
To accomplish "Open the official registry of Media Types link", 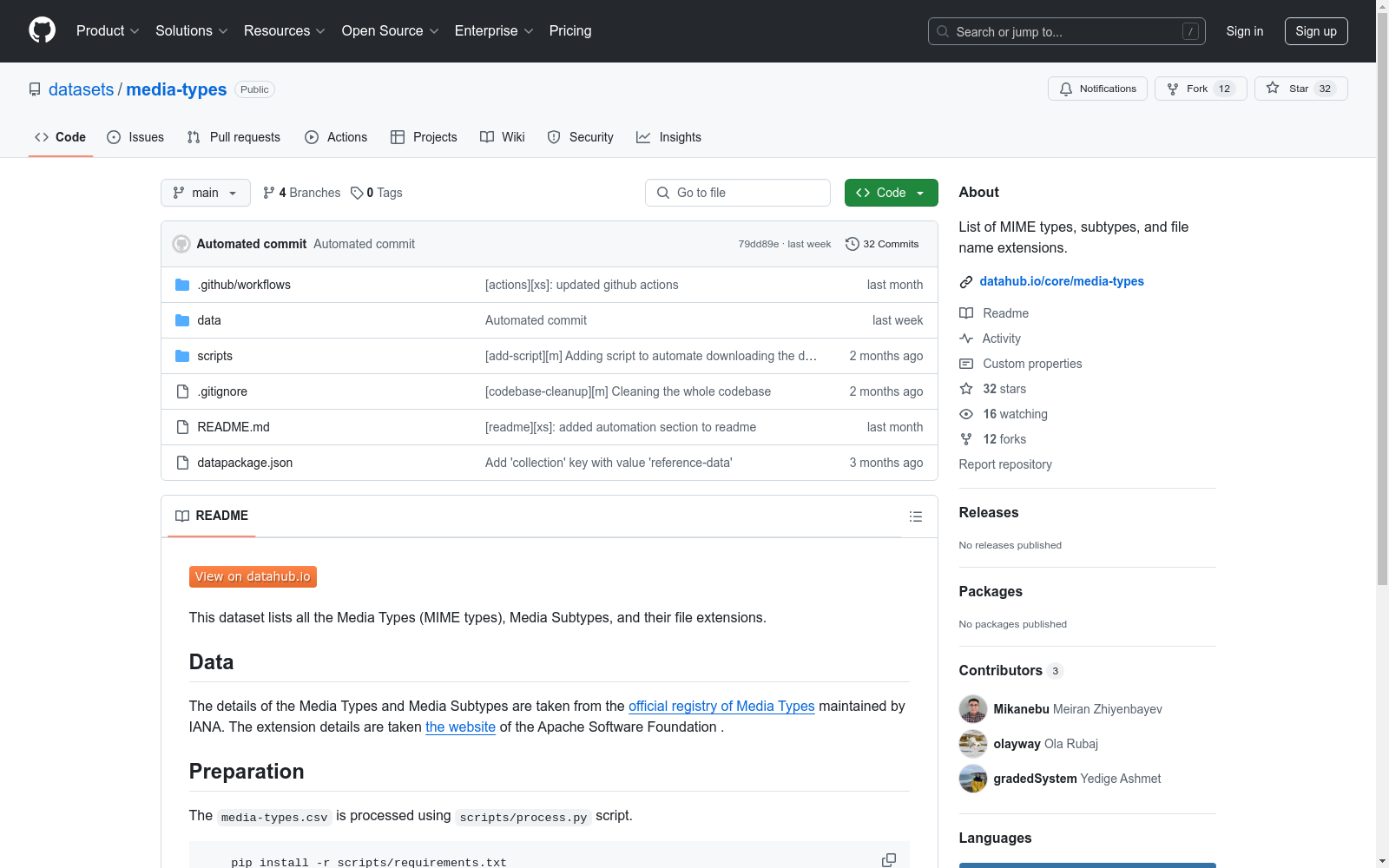I will (x=721, y=706).
